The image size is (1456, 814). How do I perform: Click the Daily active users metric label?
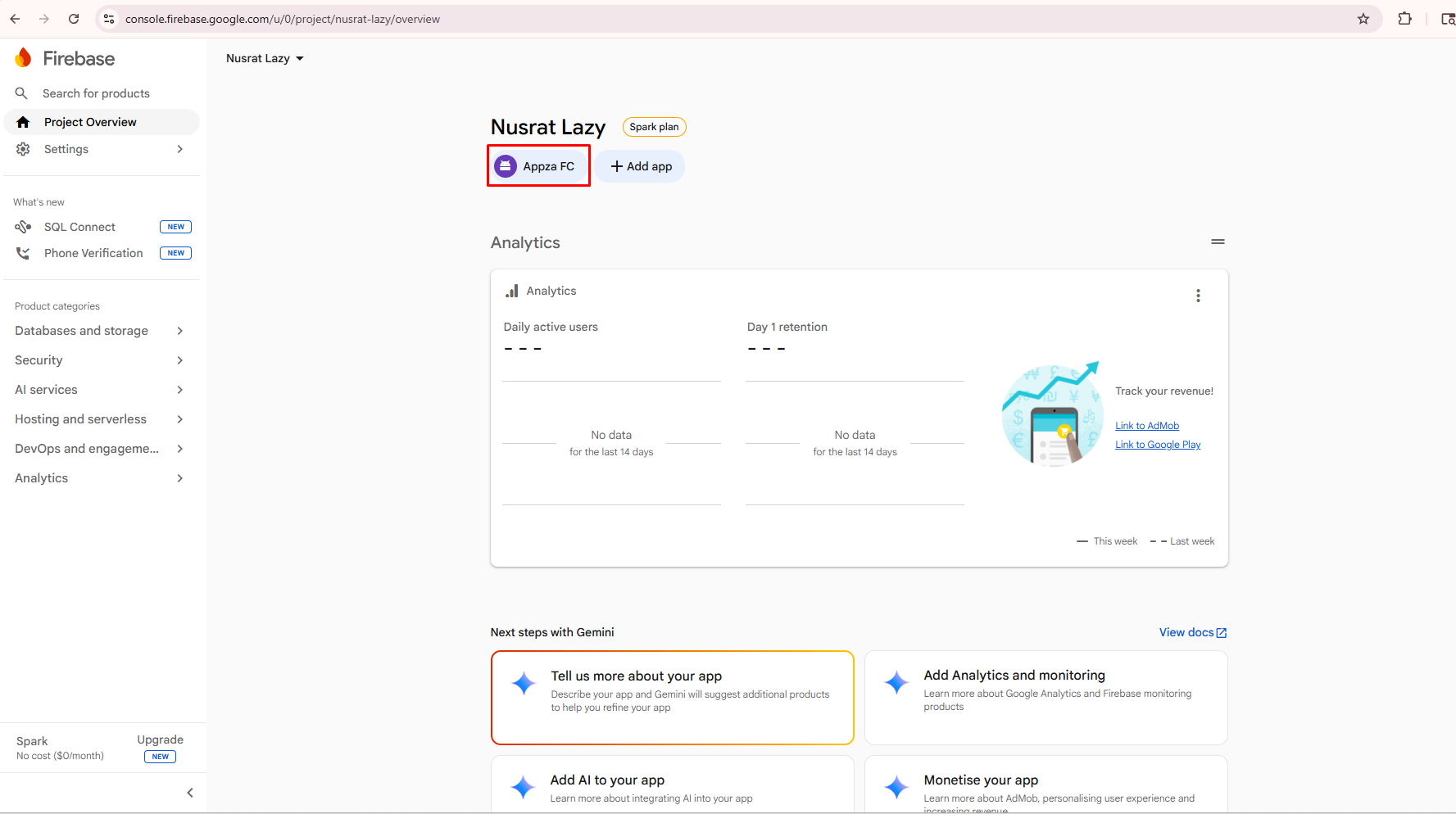click(551, 327)
